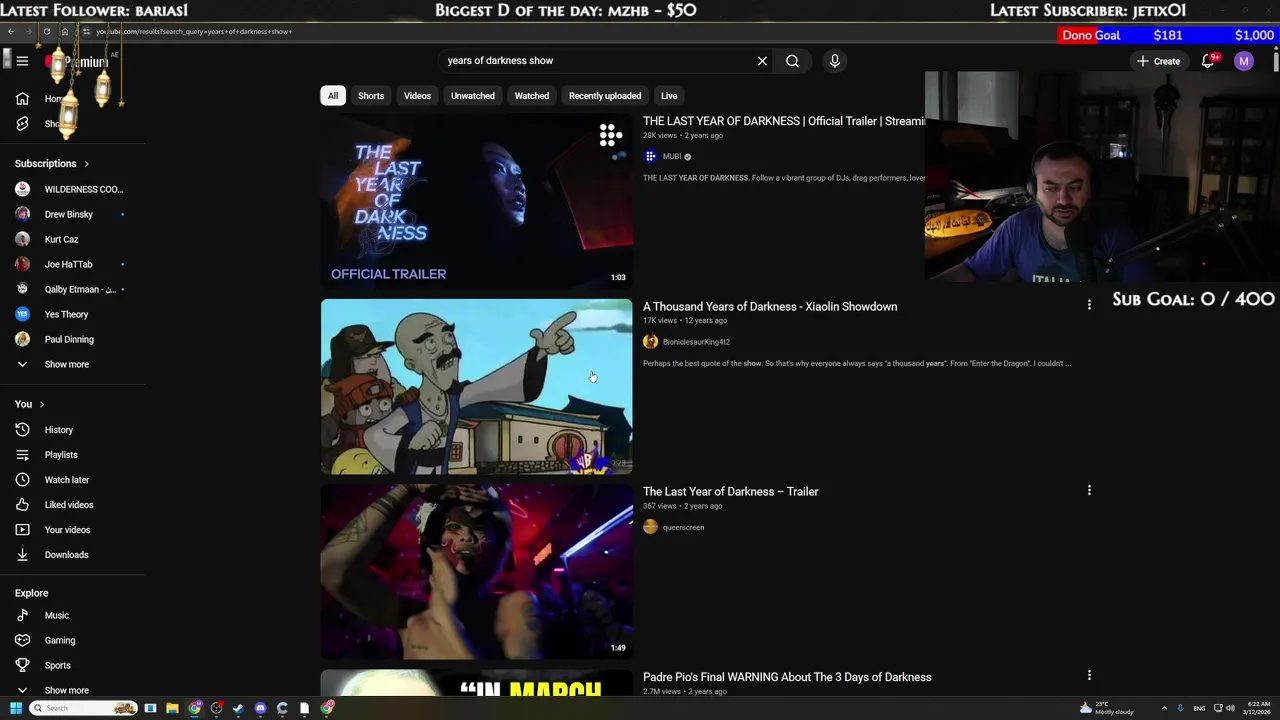
Task: Click the magnifier search button
Action: pyautogui.click(x=792, y=61)
